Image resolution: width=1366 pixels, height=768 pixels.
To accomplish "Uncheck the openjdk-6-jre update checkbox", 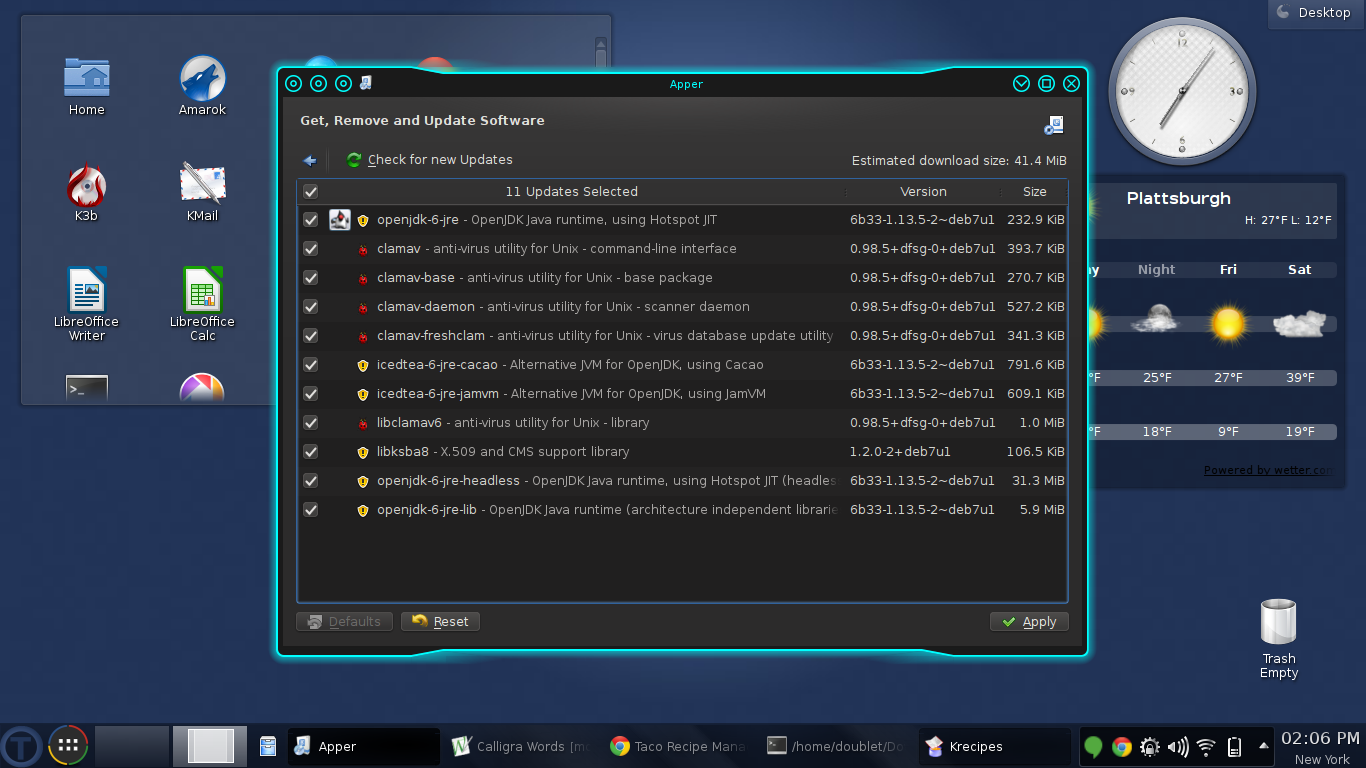I will [311, 220].
